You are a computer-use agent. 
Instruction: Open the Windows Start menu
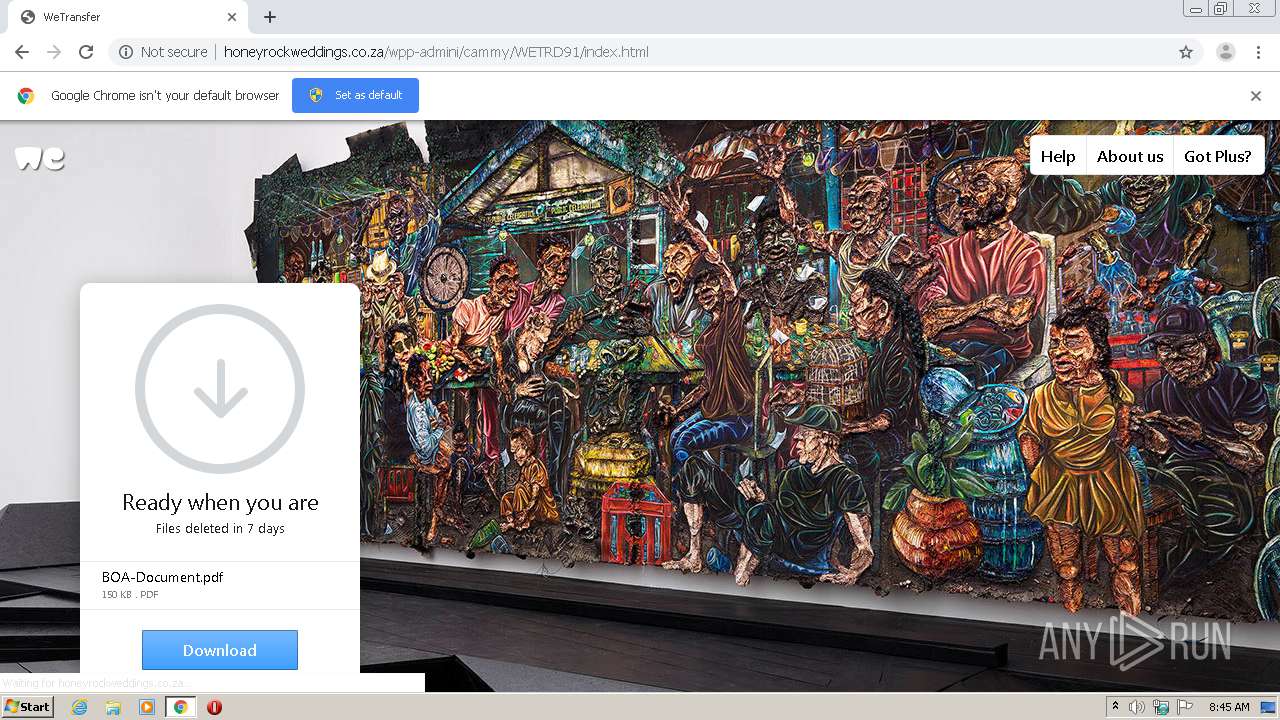coord(28,707)
